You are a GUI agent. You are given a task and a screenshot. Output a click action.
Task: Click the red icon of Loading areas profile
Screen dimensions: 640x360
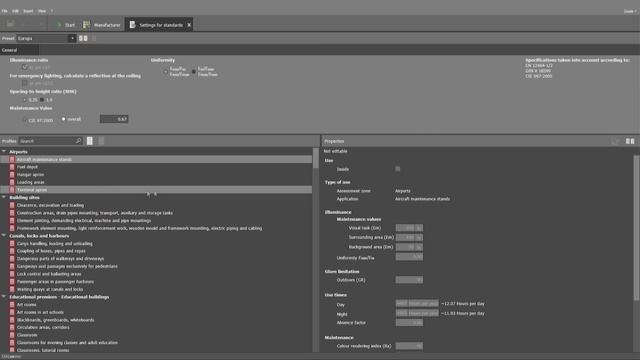coord(12,182)
